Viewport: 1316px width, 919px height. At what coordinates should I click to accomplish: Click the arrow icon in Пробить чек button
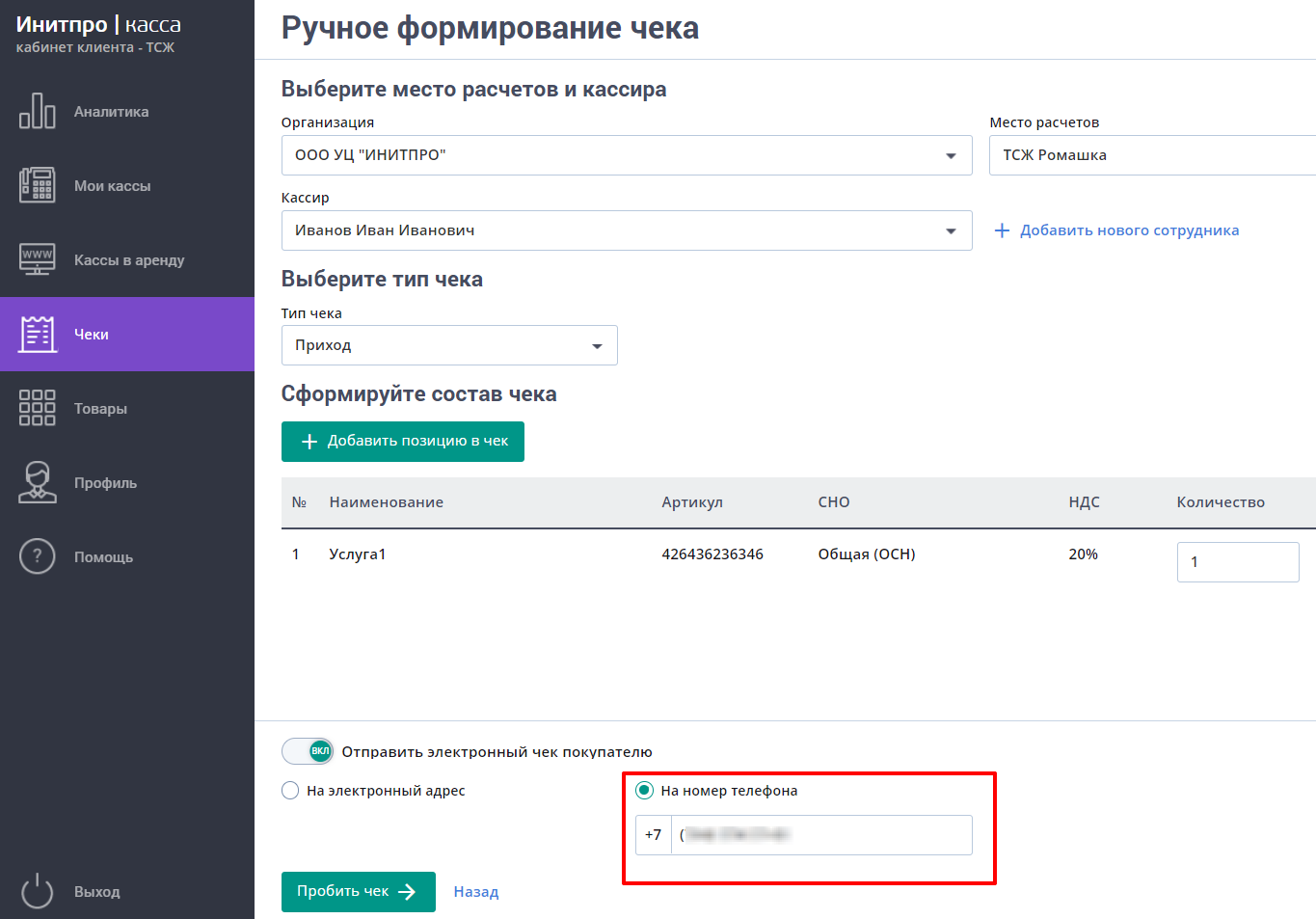[x=407, y=892]
